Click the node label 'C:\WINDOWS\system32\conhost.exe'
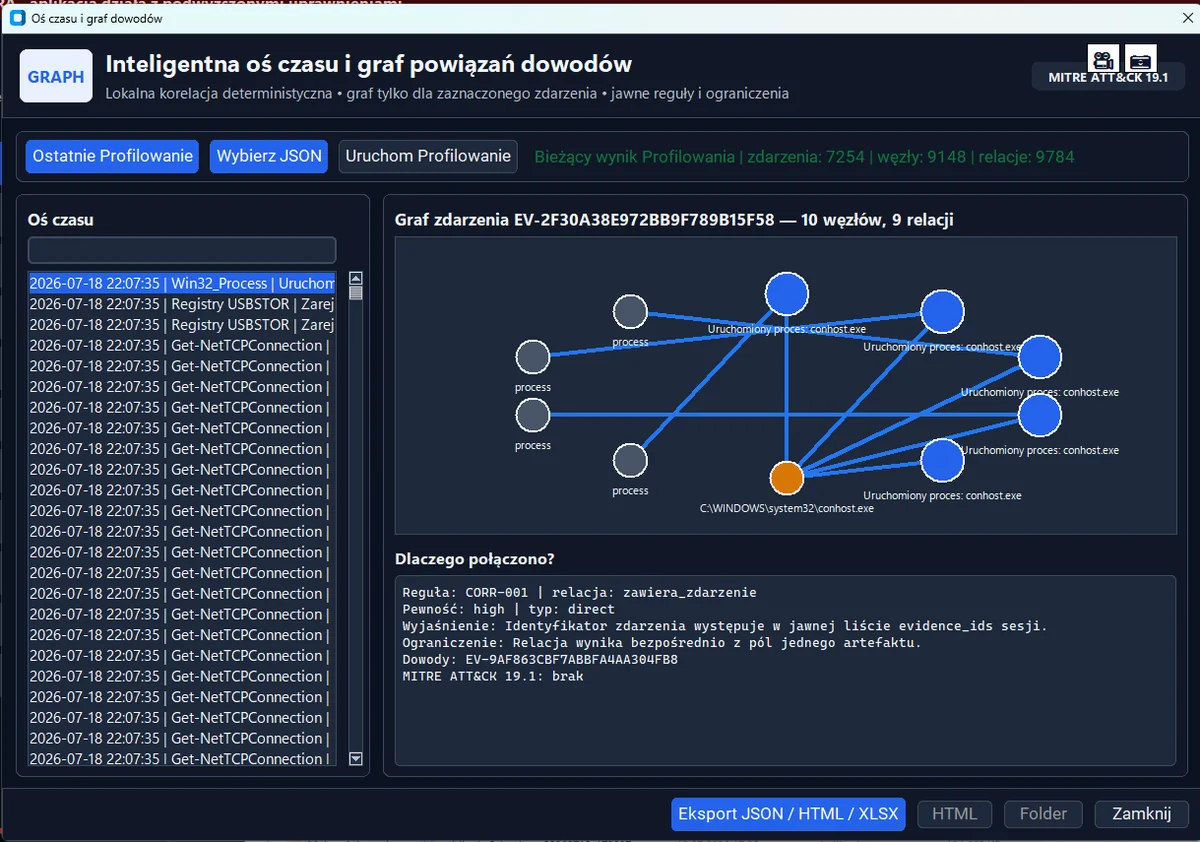 click(x=787, y=508)
